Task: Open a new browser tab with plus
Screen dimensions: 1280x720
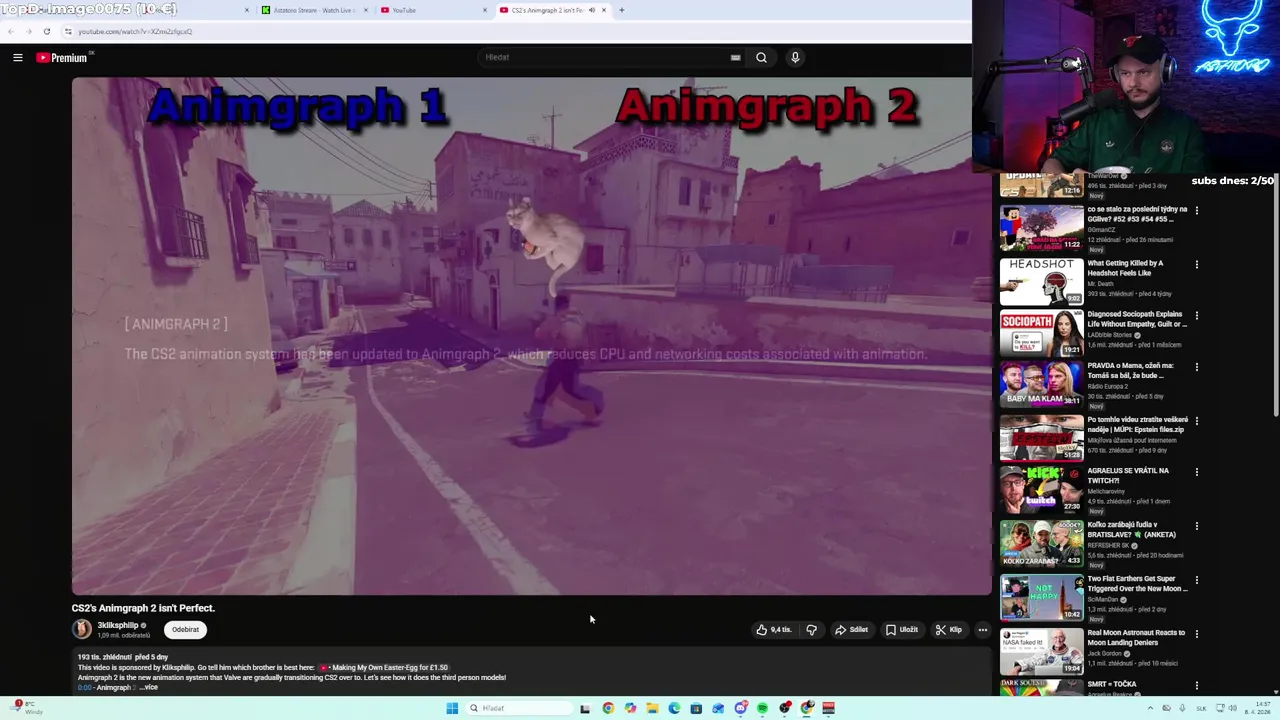Action: point(621,10)
